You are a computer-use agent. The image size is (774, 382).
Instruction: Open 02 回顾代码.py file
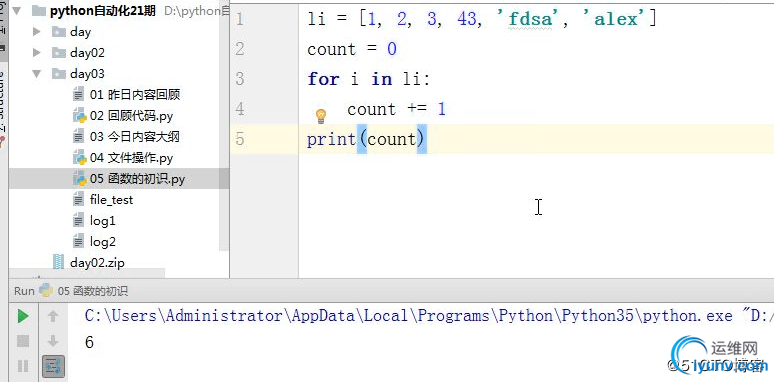[x=131, y=116]
